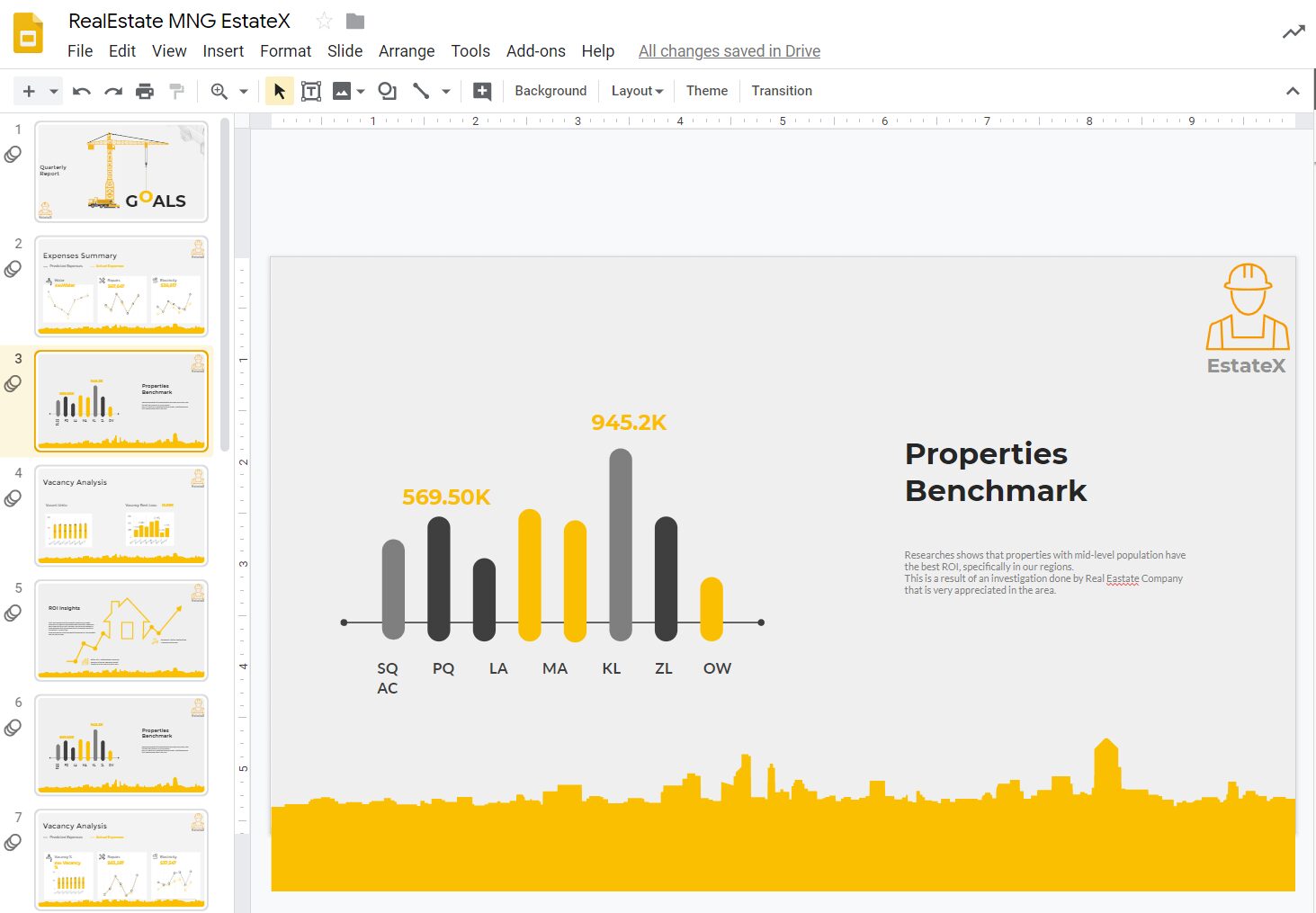The height and width of the screenshot is (913, 1316).
Task: Expand the new slide dropdown arrow
Action: click(51, 90)
